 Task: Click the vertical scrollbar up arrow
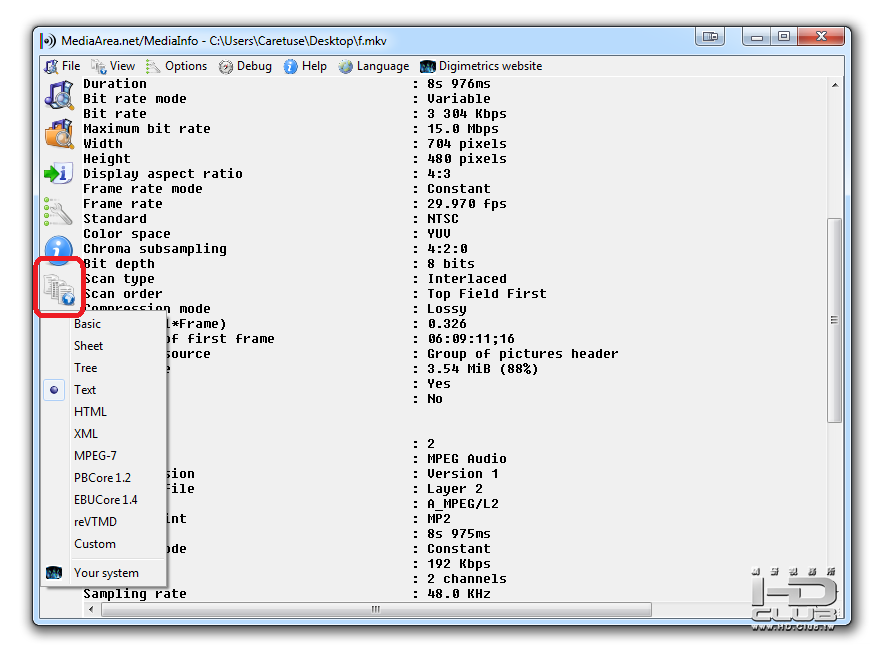835,86
